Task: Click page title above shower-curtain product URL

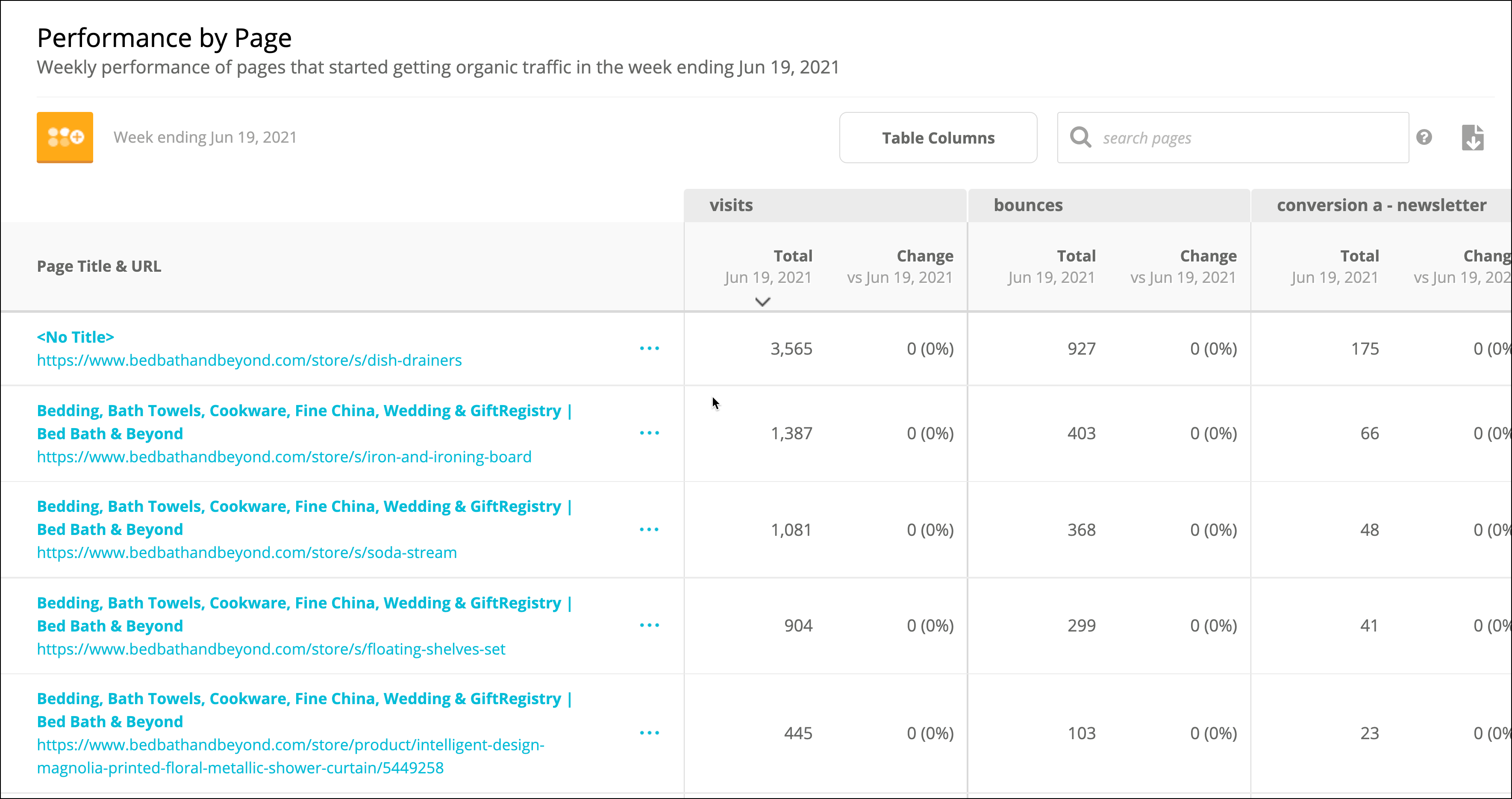Action: (x=304, y=710)
